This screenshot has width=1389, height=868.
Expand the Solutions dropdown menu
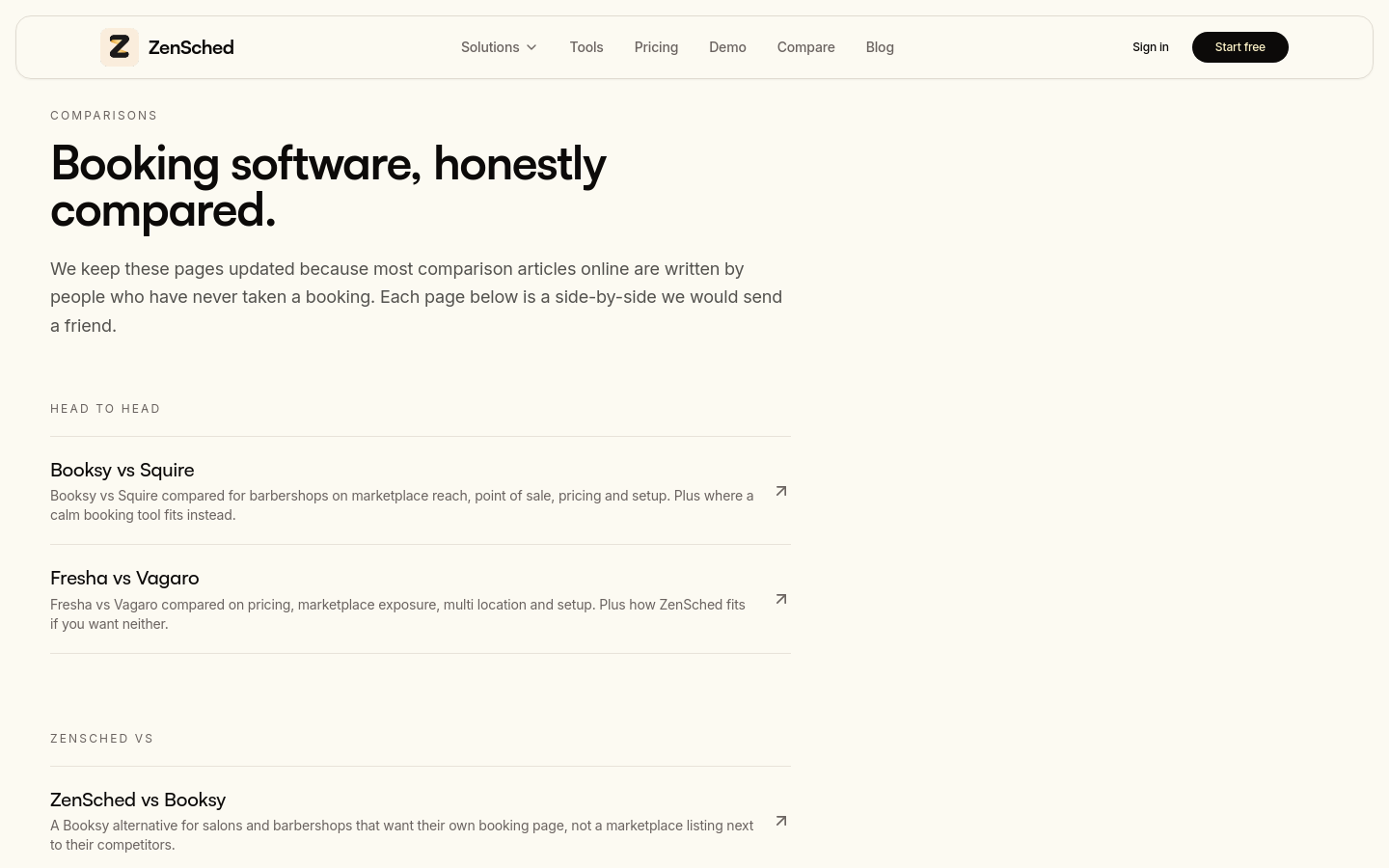point(499,47)
